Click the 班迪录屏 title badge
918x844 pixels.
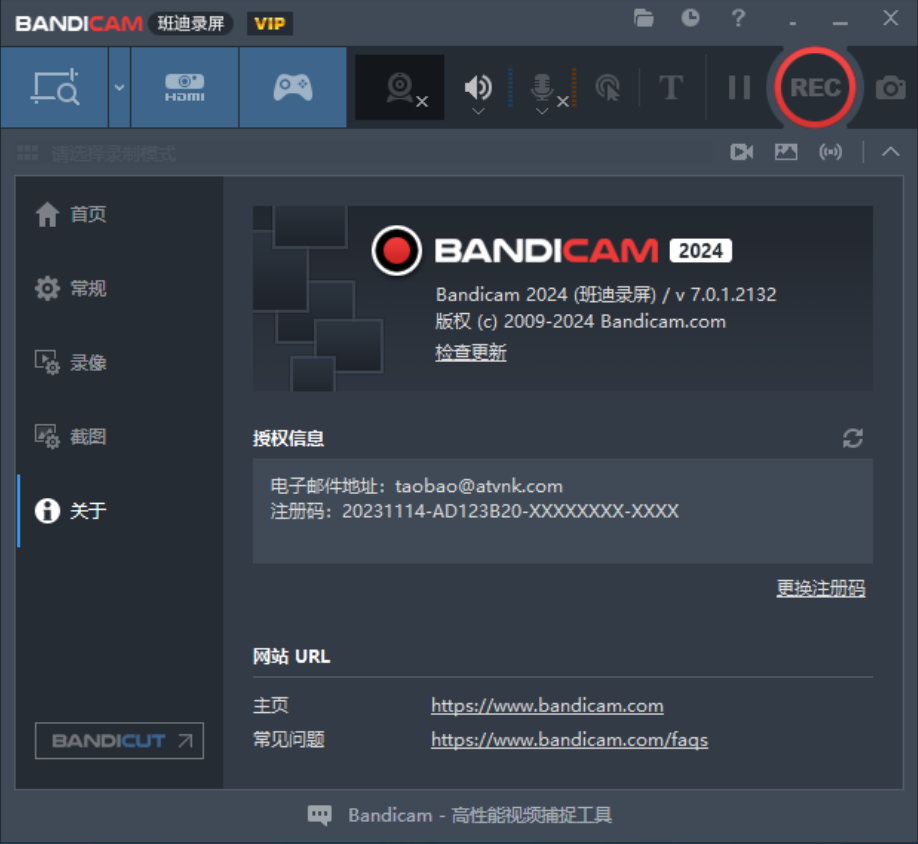tap(191, 23)
